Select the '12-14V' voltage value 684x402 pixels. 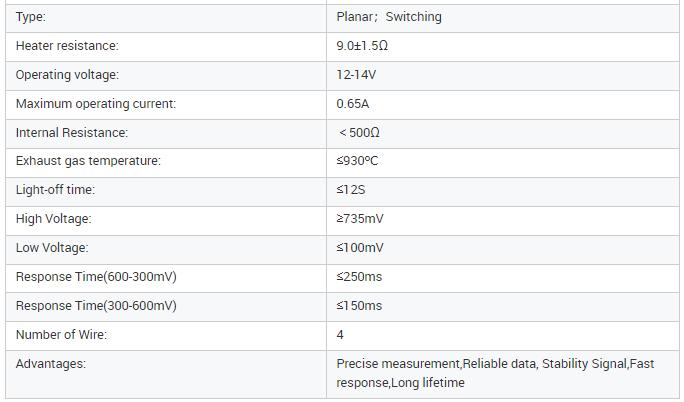[356, 75]
